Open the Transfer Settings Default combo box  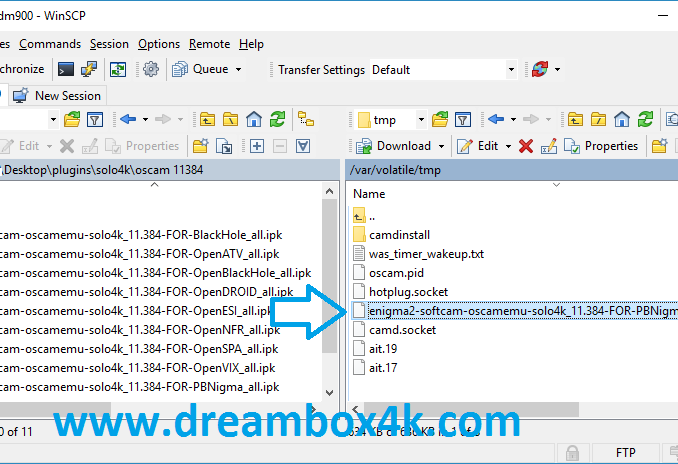443,70
